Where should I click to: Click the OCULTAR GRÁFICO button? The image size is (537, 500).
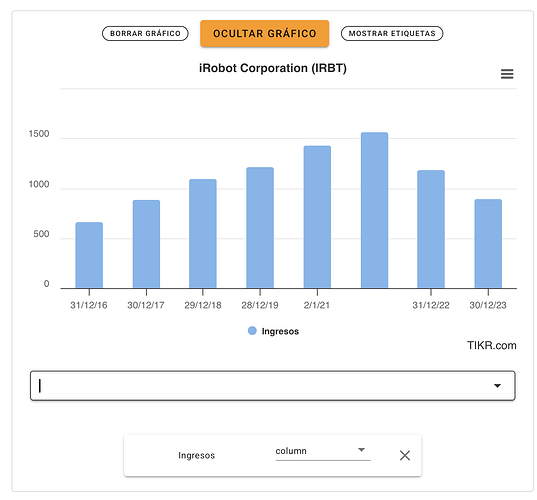265,34
